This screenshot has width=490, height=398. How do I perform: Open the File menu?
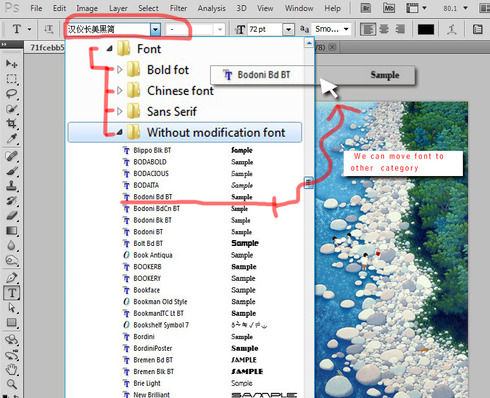point(36,8)
